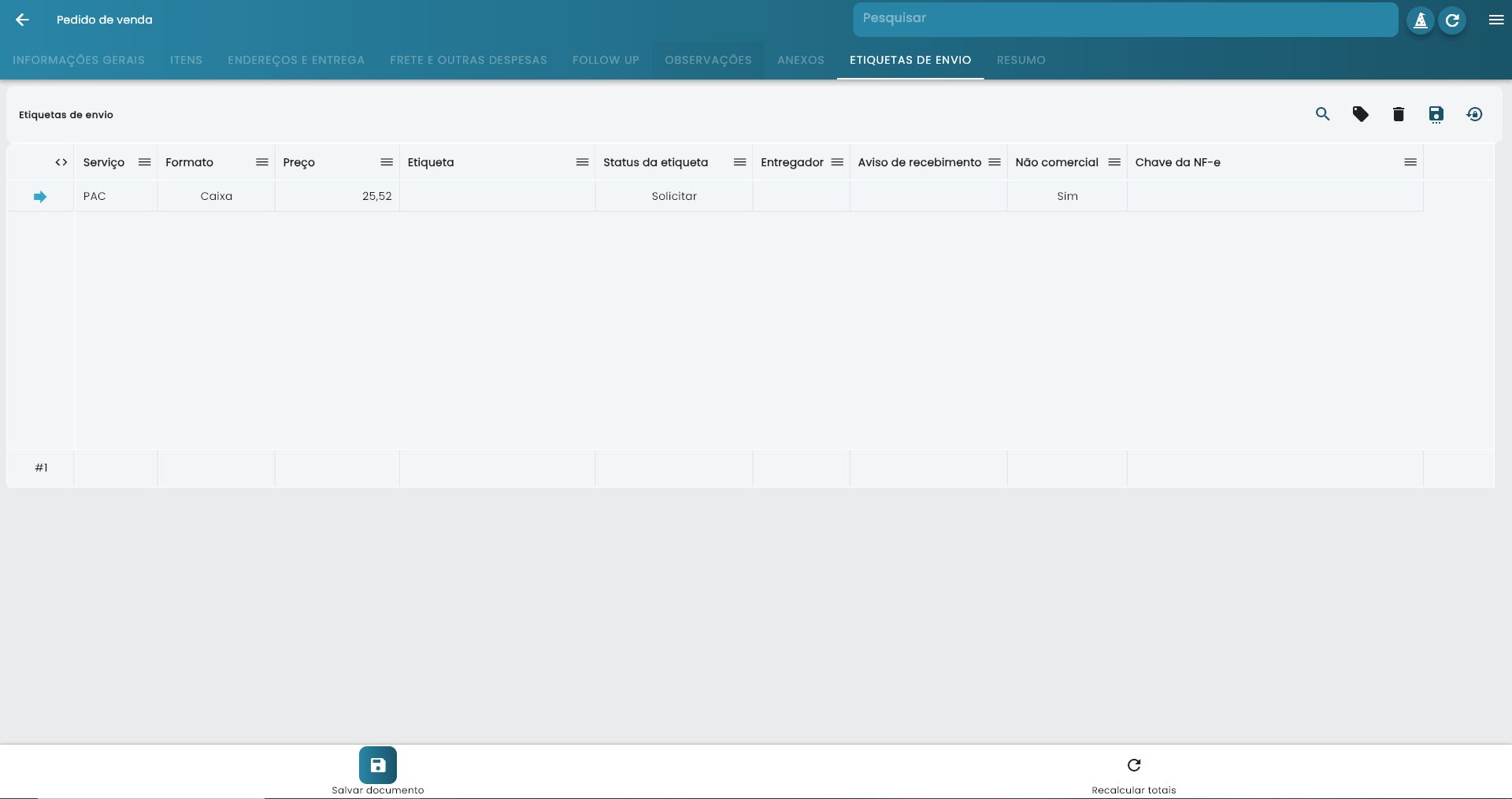Switch to the Itens tab
This screenshot has height=799, width=1512.
[186, 60]
